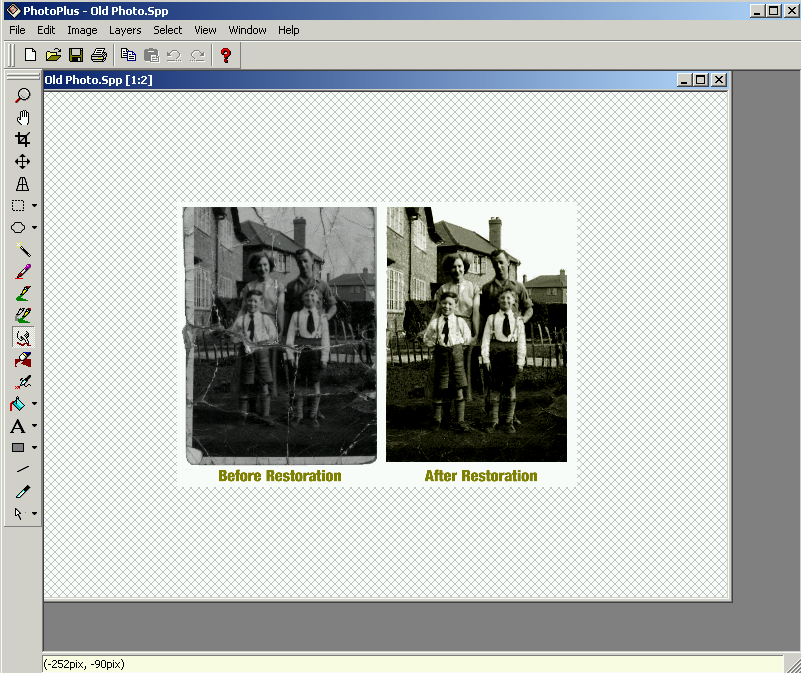This screenshot has height=673, width=801.
Task: Click the status bar coordinates '(-252pix, -90pix)'
Action: tap(84, 664)
